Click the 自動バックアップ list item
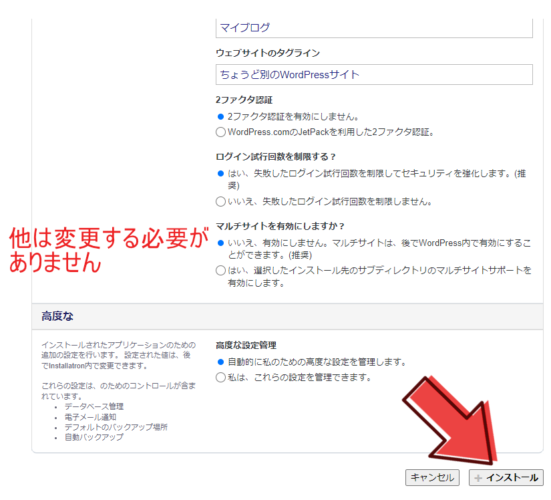Image resolution: width=551 pixels, height=500 pixels. pos(94,437)
